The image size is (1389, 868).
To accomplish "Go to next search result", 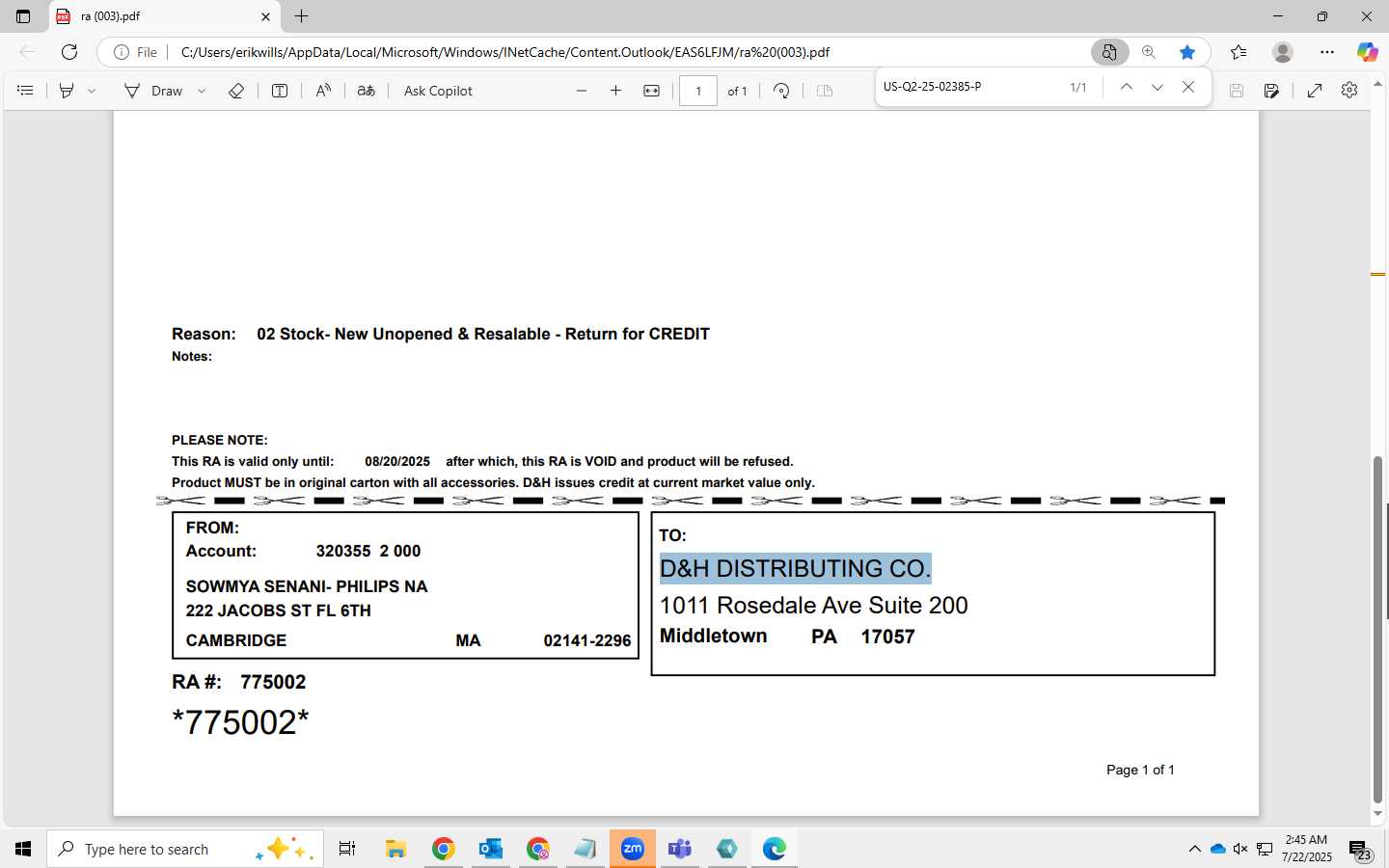I will tap(1157, 87).
